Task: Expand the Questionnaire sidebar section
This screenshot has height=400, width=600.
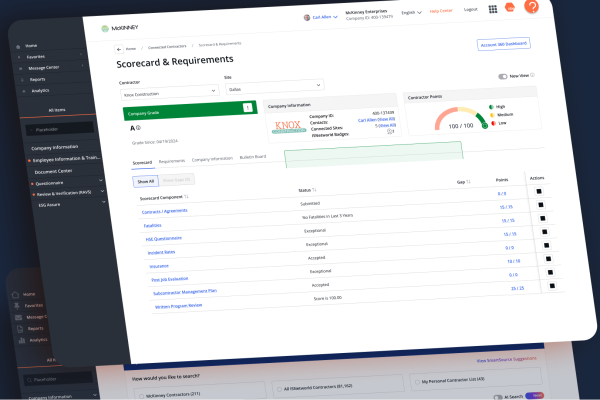Action: click(x=101, y=180)
